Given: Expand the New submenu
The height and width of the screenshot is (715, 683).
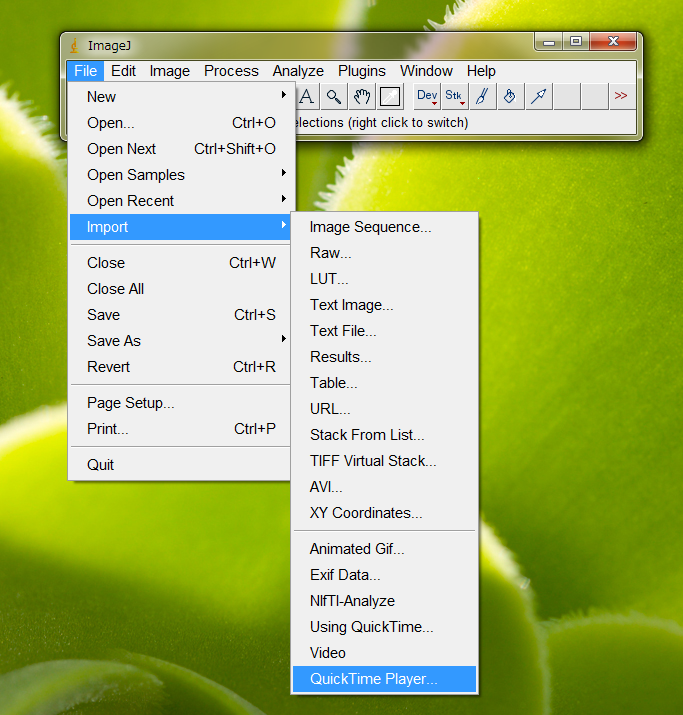Looking at the screenshot, I should pyautogui.click(x=180, y=97).
